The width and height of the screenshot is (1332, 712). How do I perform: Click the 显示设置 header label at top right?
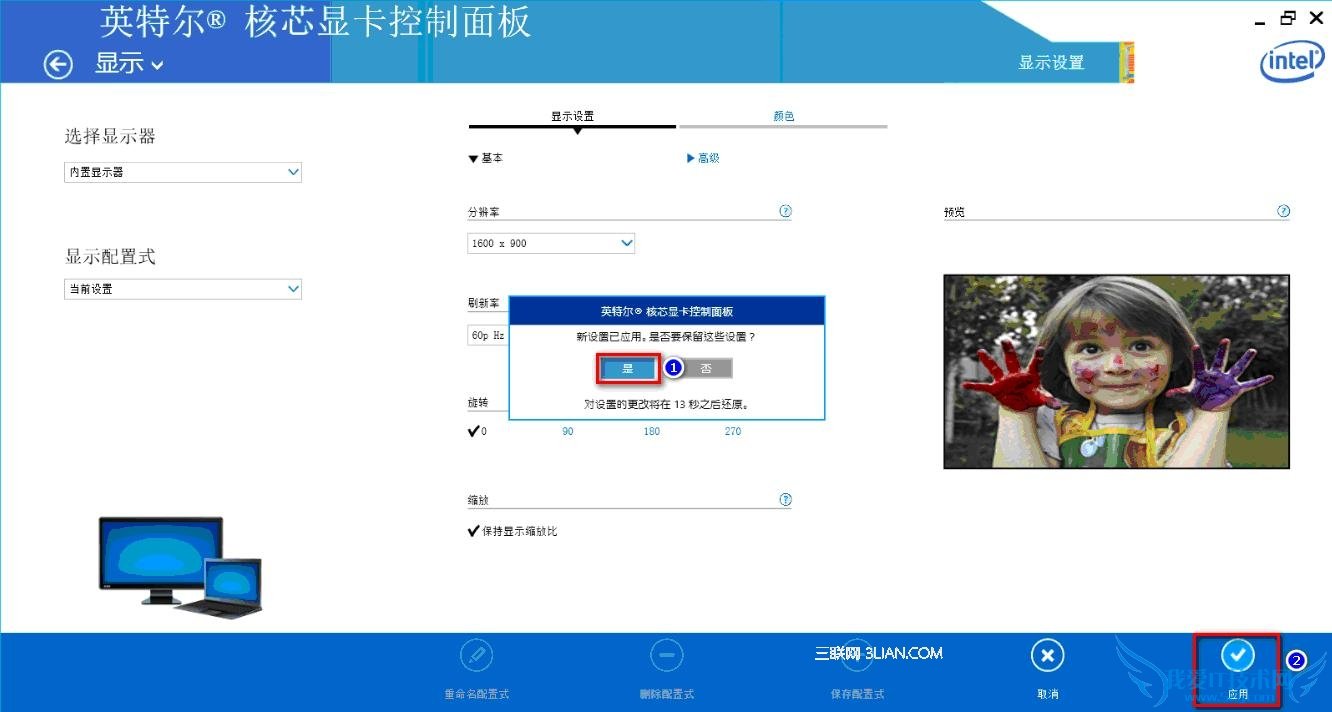1051,63
